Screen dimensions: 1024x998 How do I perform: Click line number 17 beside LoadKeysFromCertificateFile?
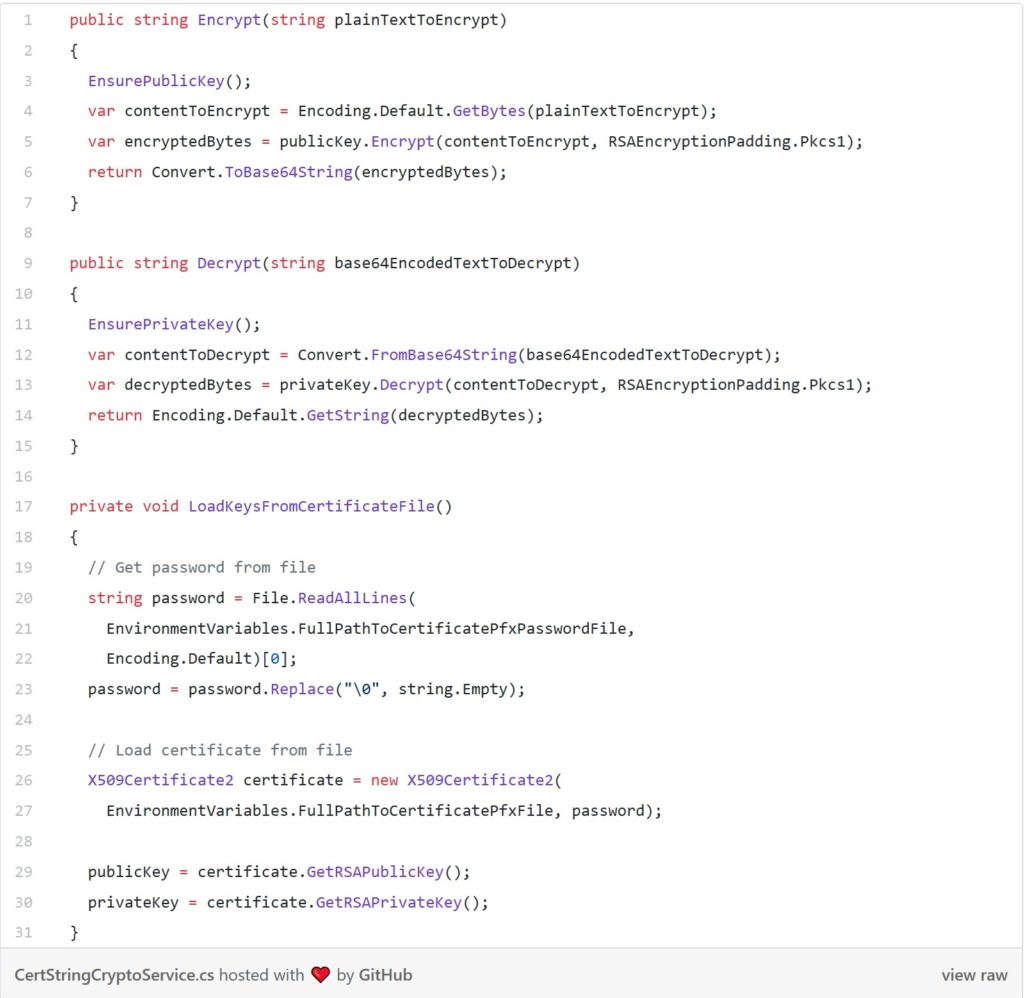pos(25,506)
